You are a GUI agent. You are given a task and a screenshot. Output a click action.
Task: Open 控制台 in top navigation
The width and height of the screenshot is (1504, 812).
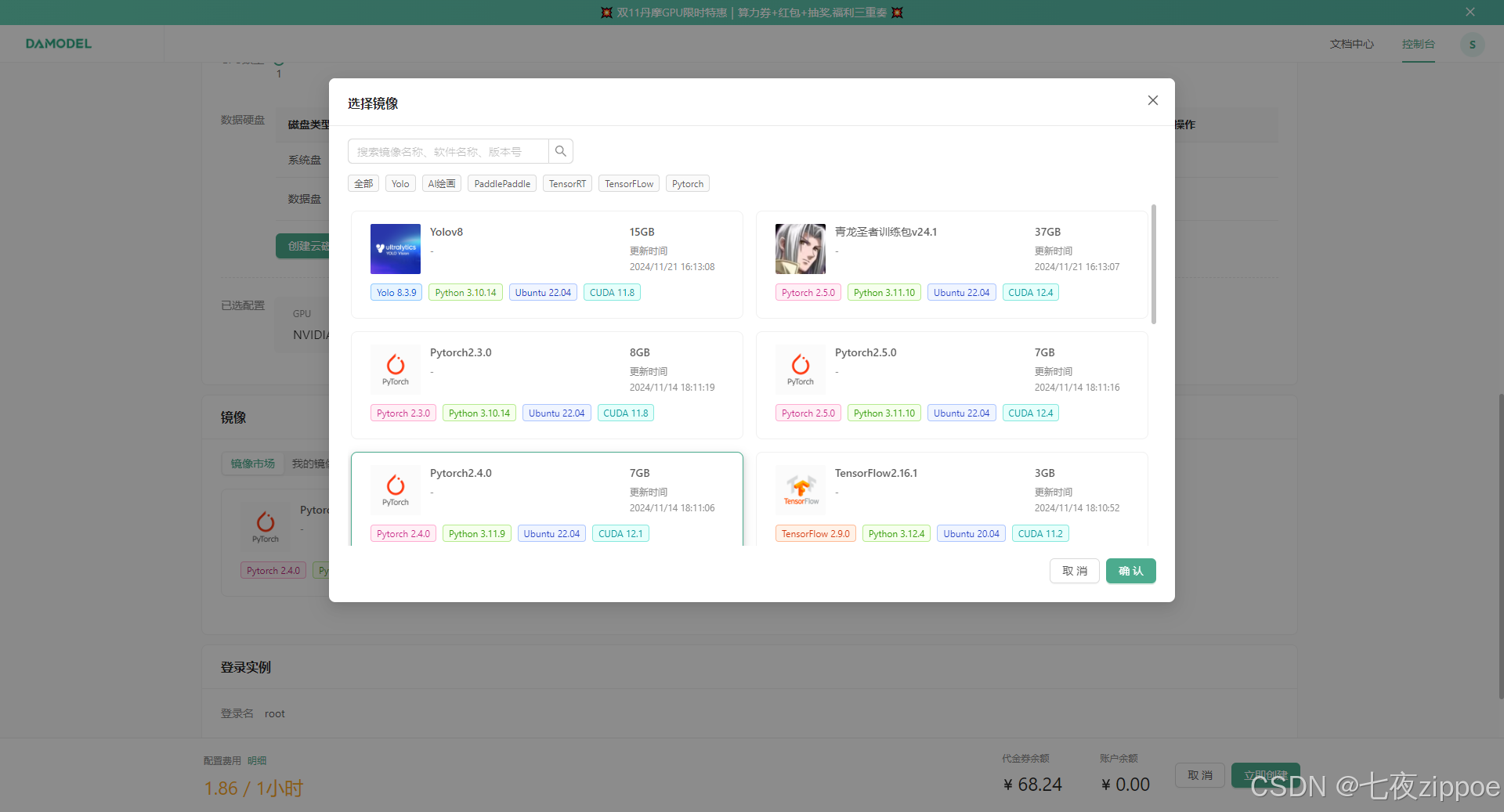click(x=1419, y=44)
